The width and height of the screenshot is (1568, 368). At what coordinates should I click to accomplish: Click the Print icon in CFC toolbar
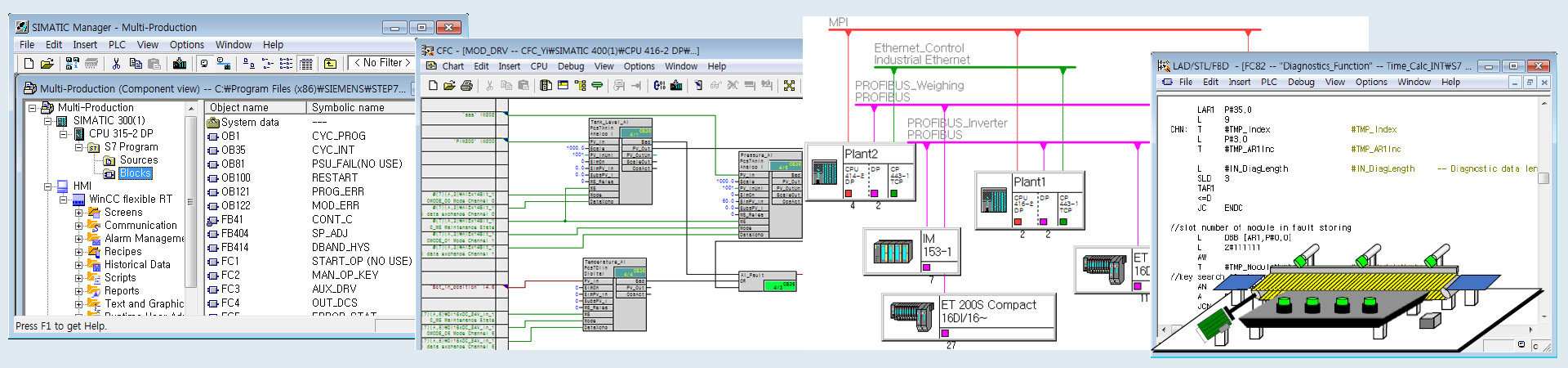click(x=466, y=85)
